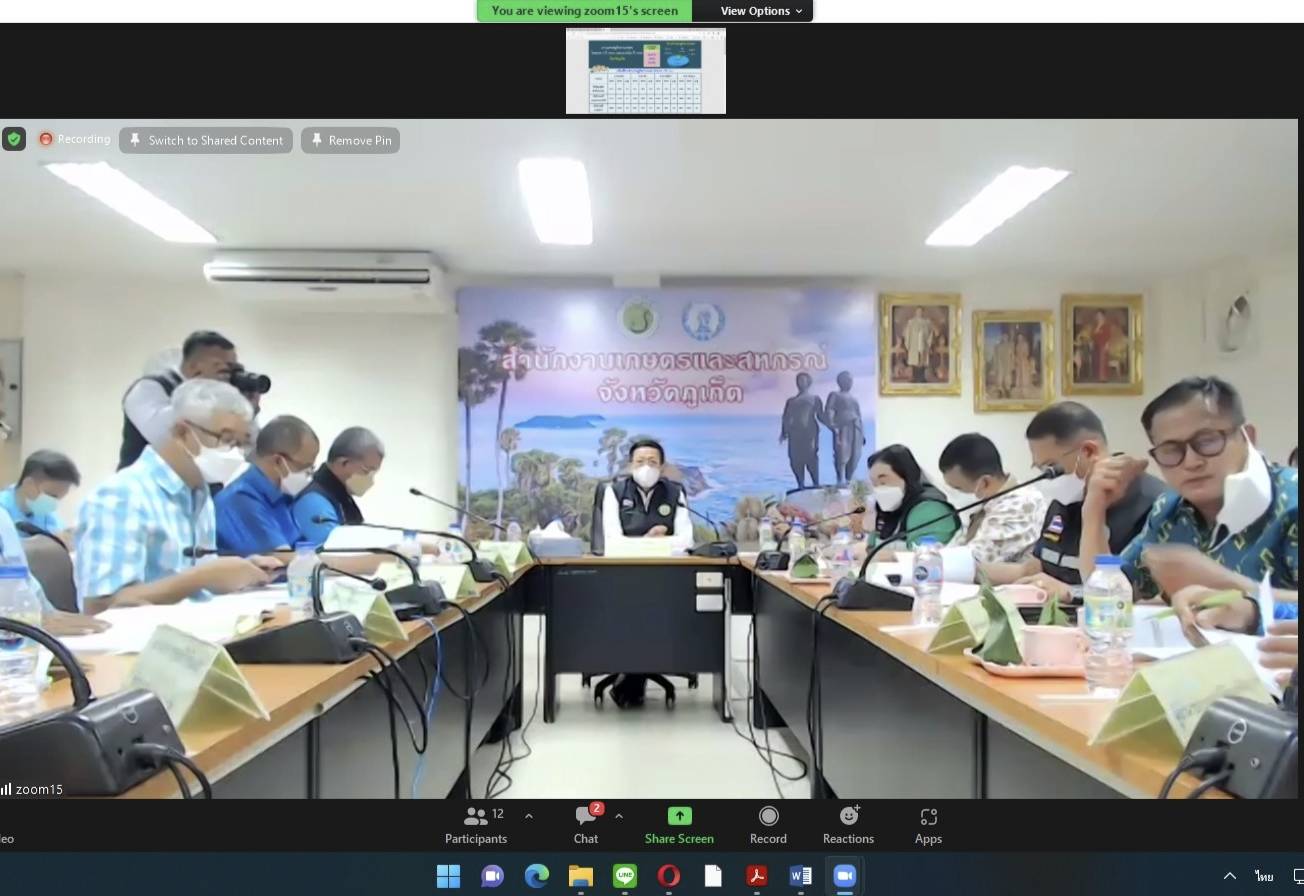This screenshot has width=1304, height=896.
Task: Open the Windows Start menu
Action: [448, 876]
